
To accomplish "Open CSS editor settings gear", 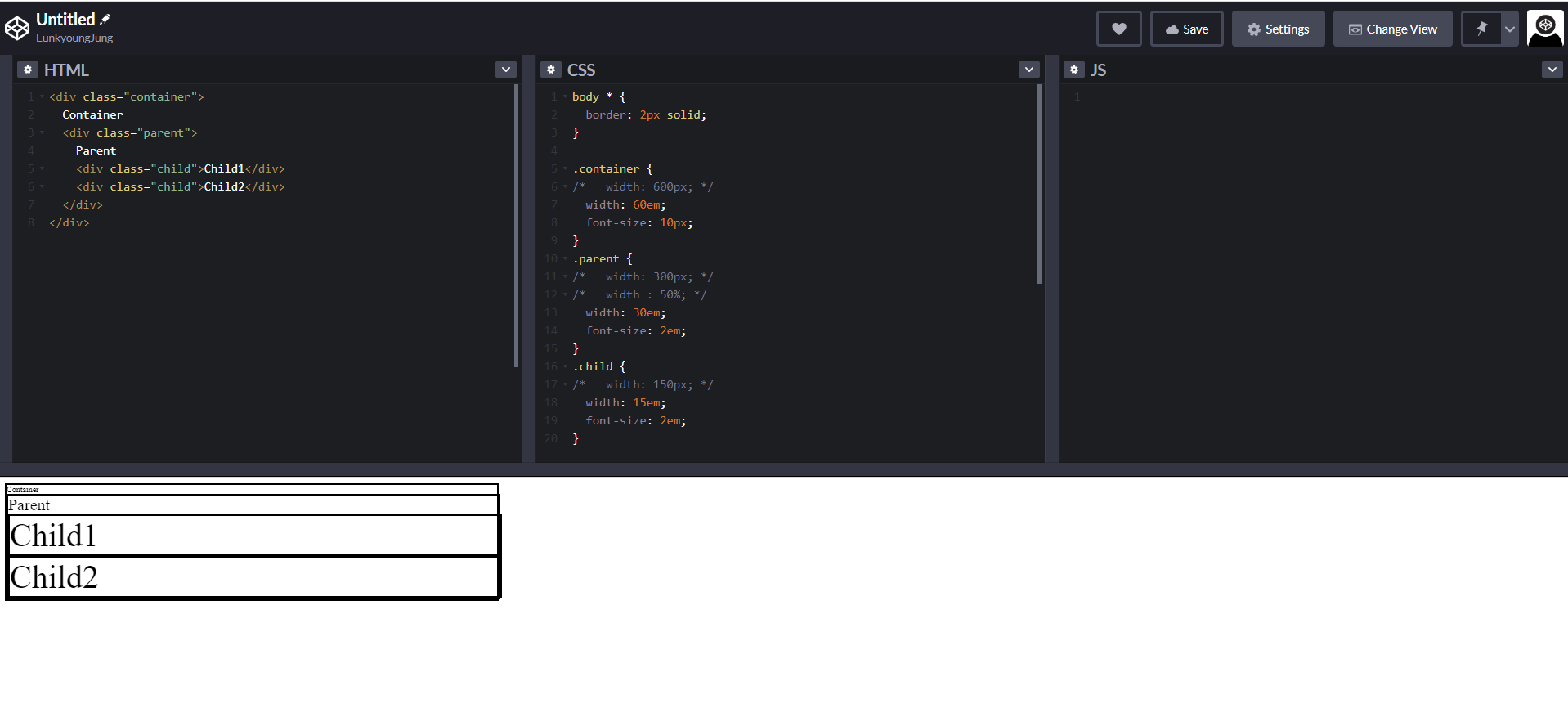I will 551,70.
